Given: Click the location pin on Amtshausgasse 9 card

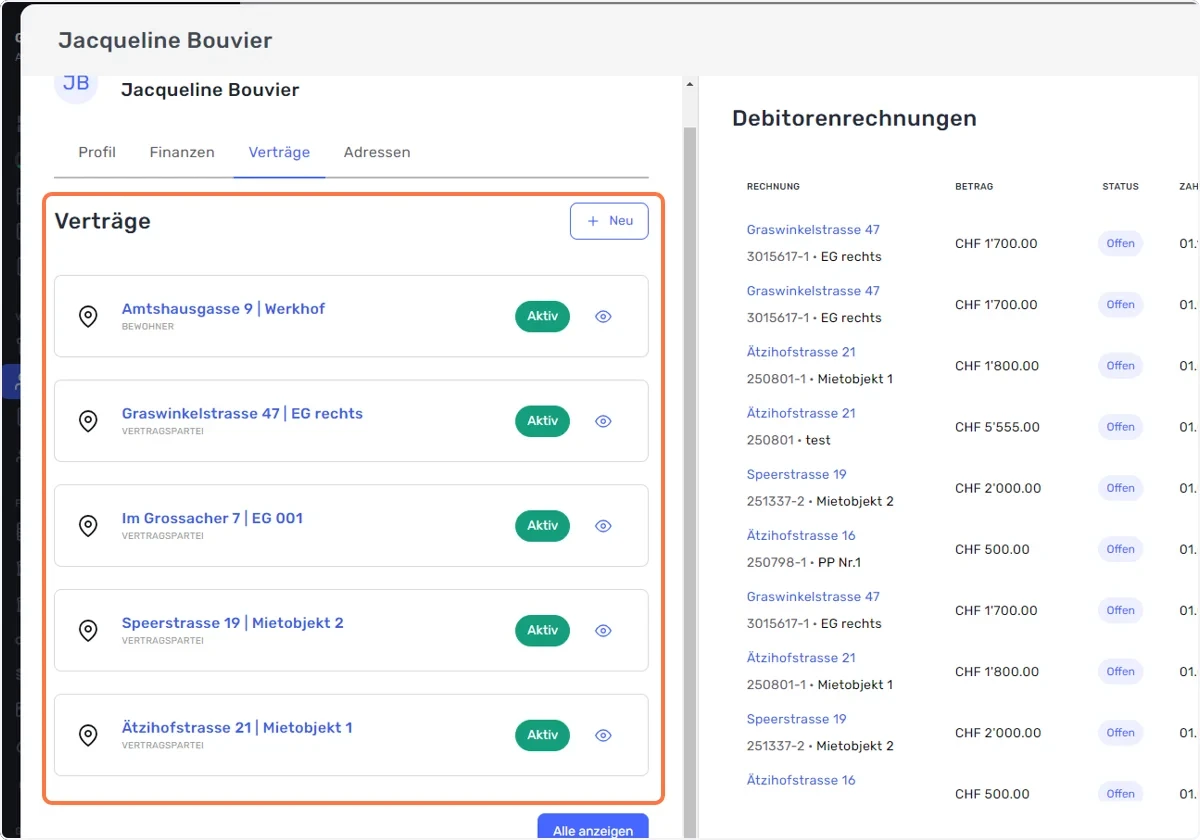Looking at the screenshot, I should pyautogui.click(x=88, y=317).
